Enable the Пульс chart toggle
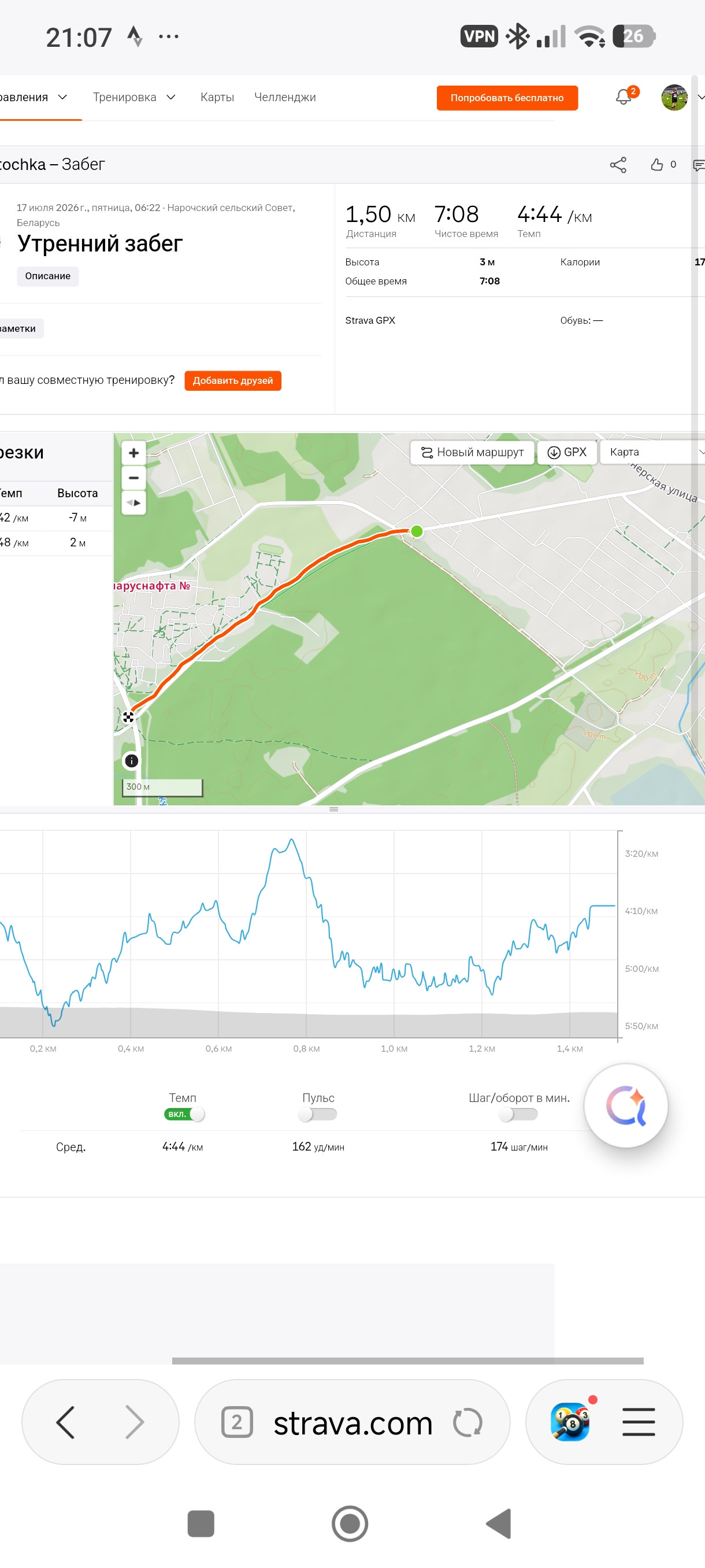Image resolution: width=705 pixels, height=1568 pixels. click(318, 1114)
